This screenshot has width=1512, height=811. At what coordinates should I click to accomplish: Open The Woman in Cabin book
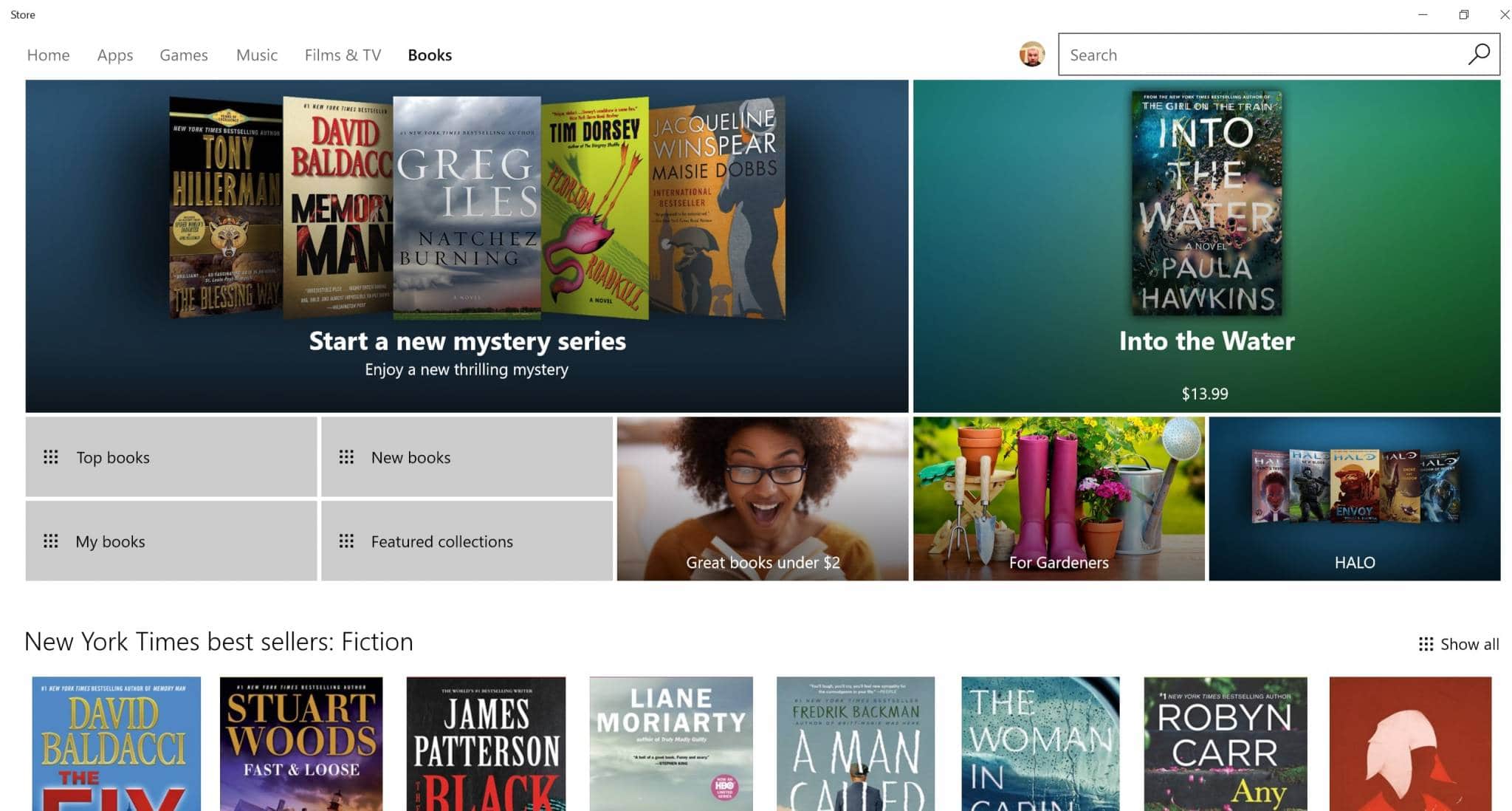click(1040, 744)
